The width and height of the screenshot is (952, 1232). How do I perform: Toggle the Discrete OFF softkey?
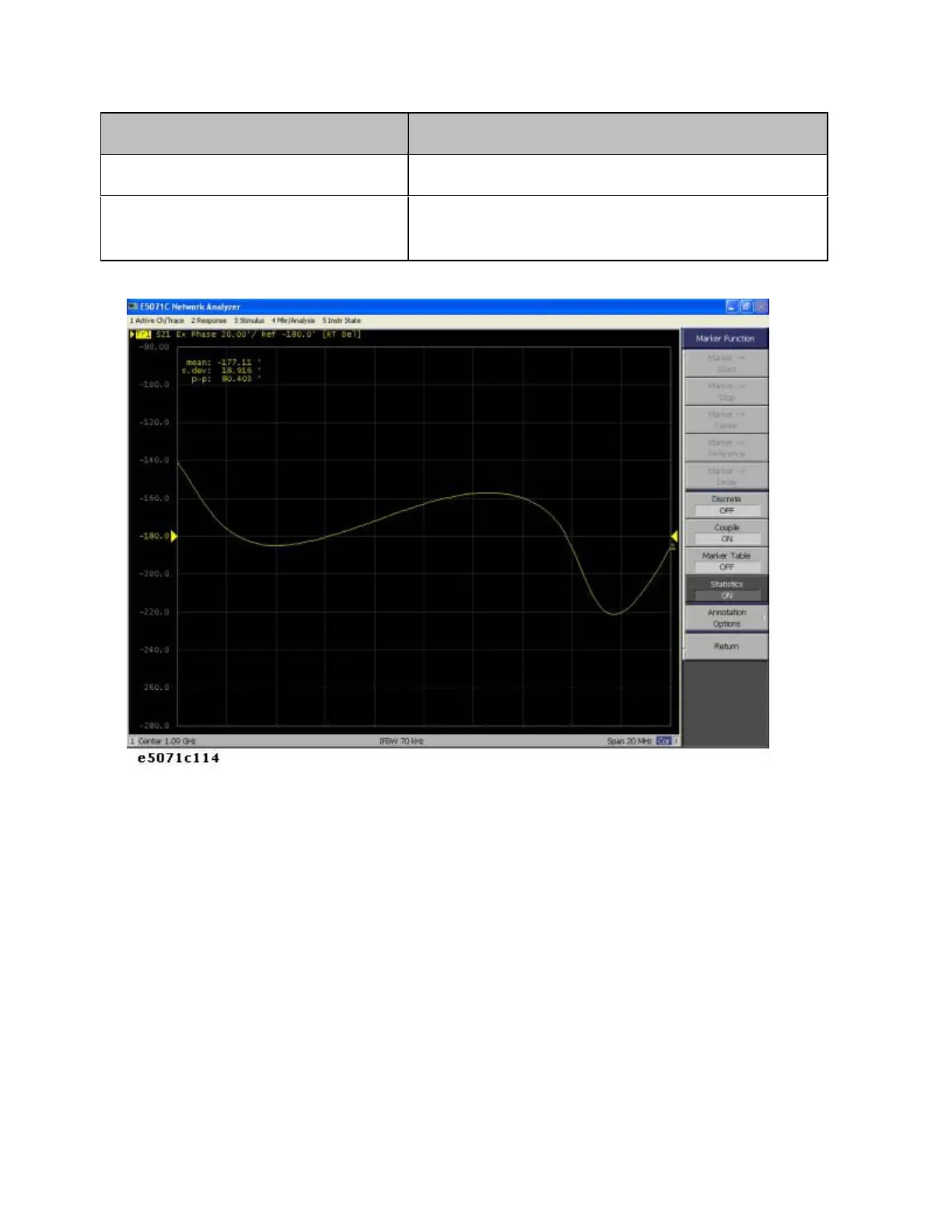(726, 505)
